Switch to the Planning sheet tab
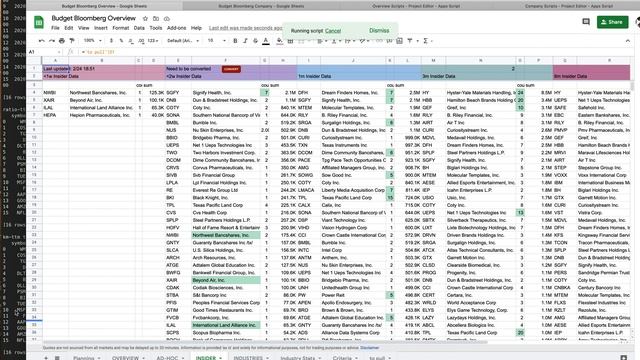Screen dimensions: 640x360 [x=84, y=358]
